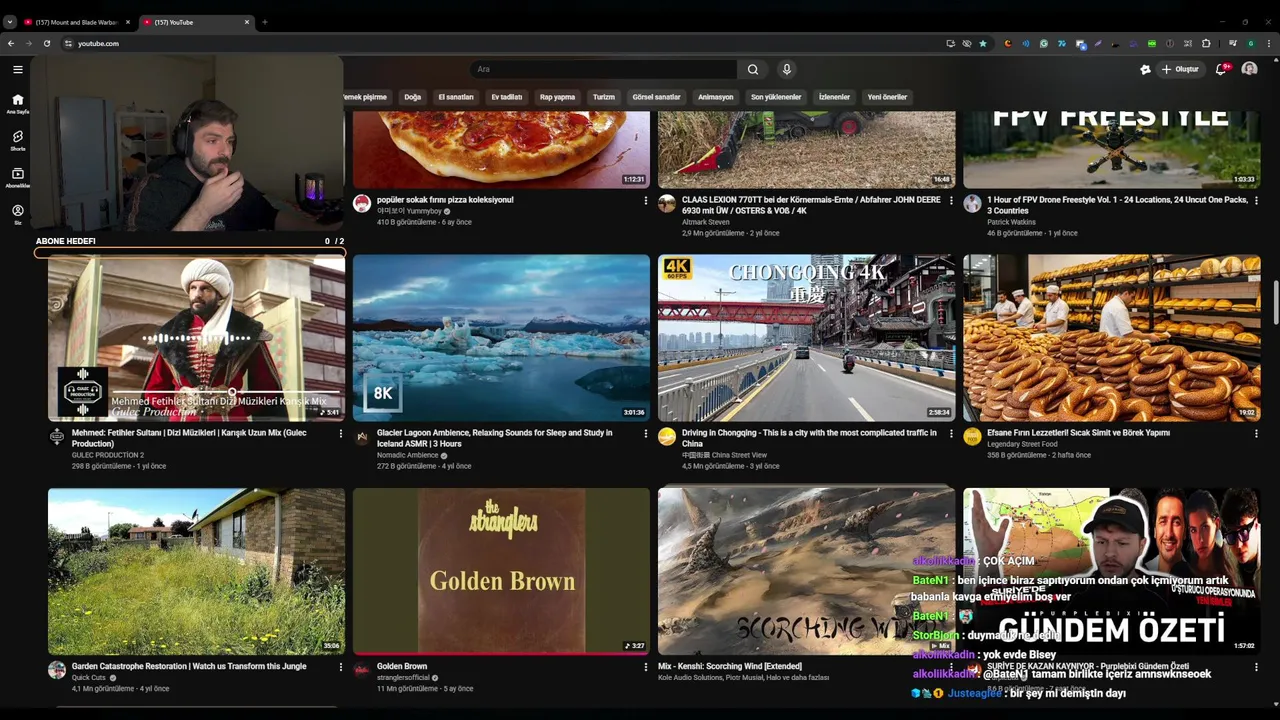The height and width of the screenshot is (720, 1280).
Task: Click Mix - Kenshi: Scorching Wind title
Action: click(744, 666)
